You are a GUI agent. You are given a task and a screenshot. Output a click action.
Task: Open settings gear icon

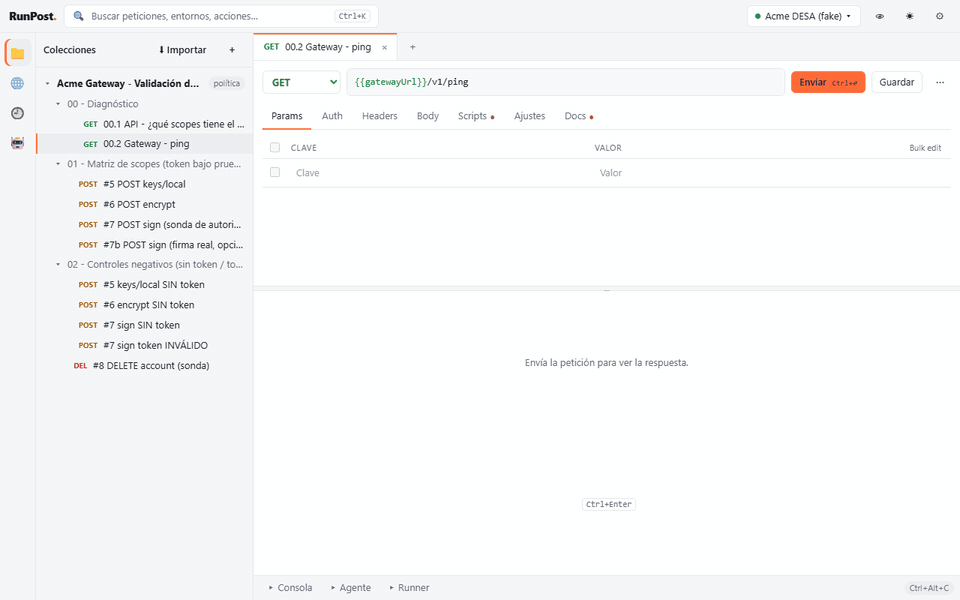(940, 17)
